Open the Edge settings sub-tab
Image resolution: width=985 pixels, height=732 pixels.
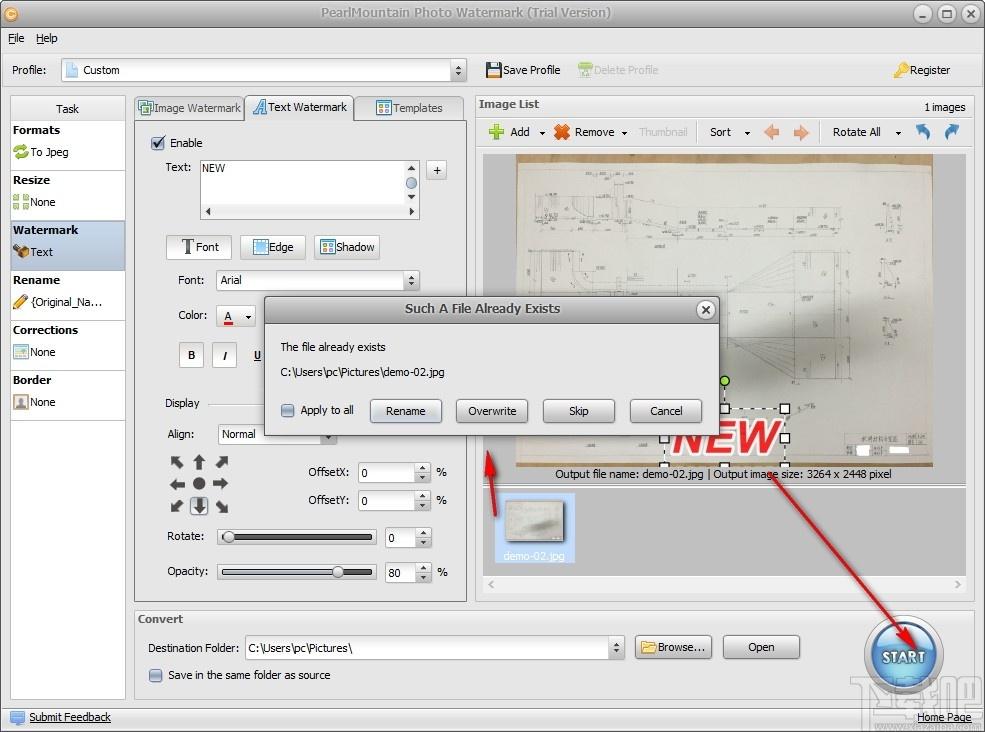pos(273,247)
